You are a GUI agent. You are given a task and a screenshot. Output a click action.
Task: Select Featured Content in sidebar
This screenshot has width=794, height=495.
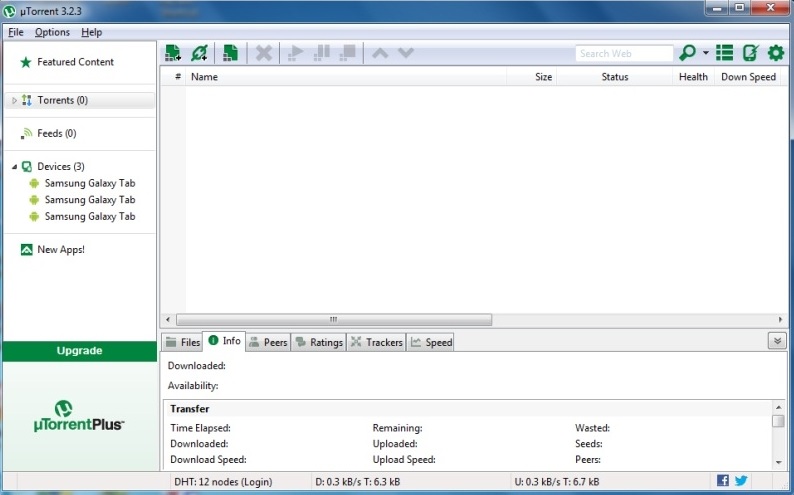(75, 62)
